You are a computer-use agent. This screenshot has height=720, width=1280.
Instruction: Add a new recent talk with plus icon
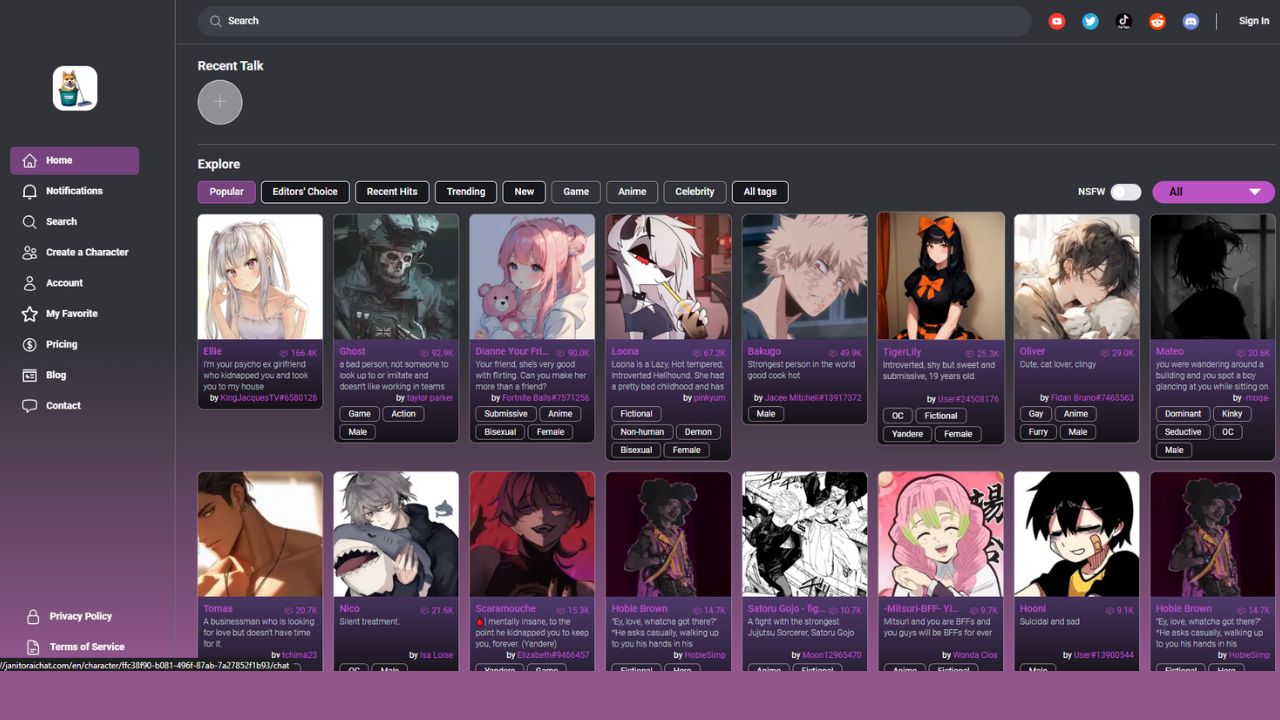[x=220, y=102]
